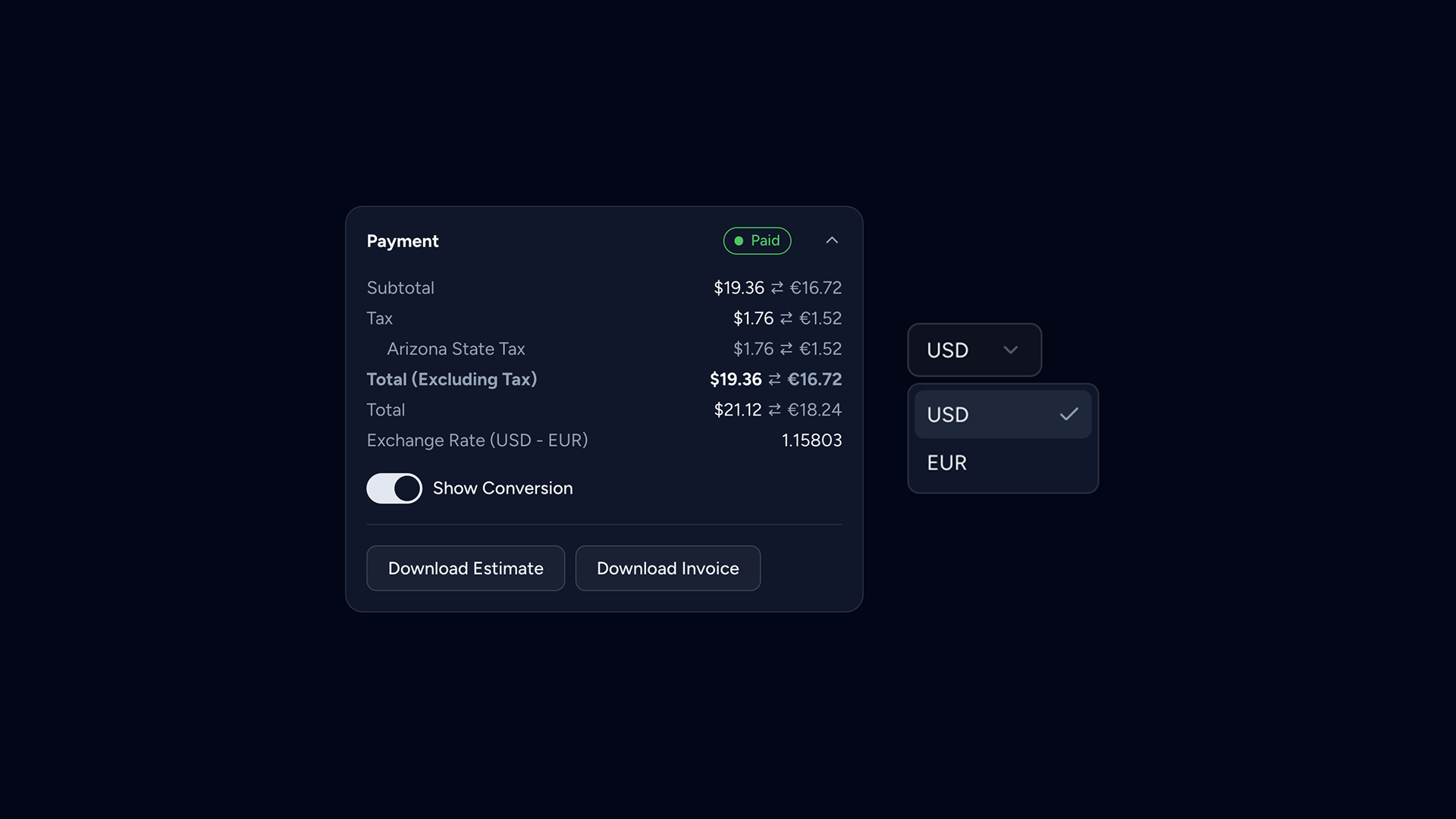Disable the Show Conversion toggle
Viewport: 1456px width, 819px height.
tap(394, 488)
